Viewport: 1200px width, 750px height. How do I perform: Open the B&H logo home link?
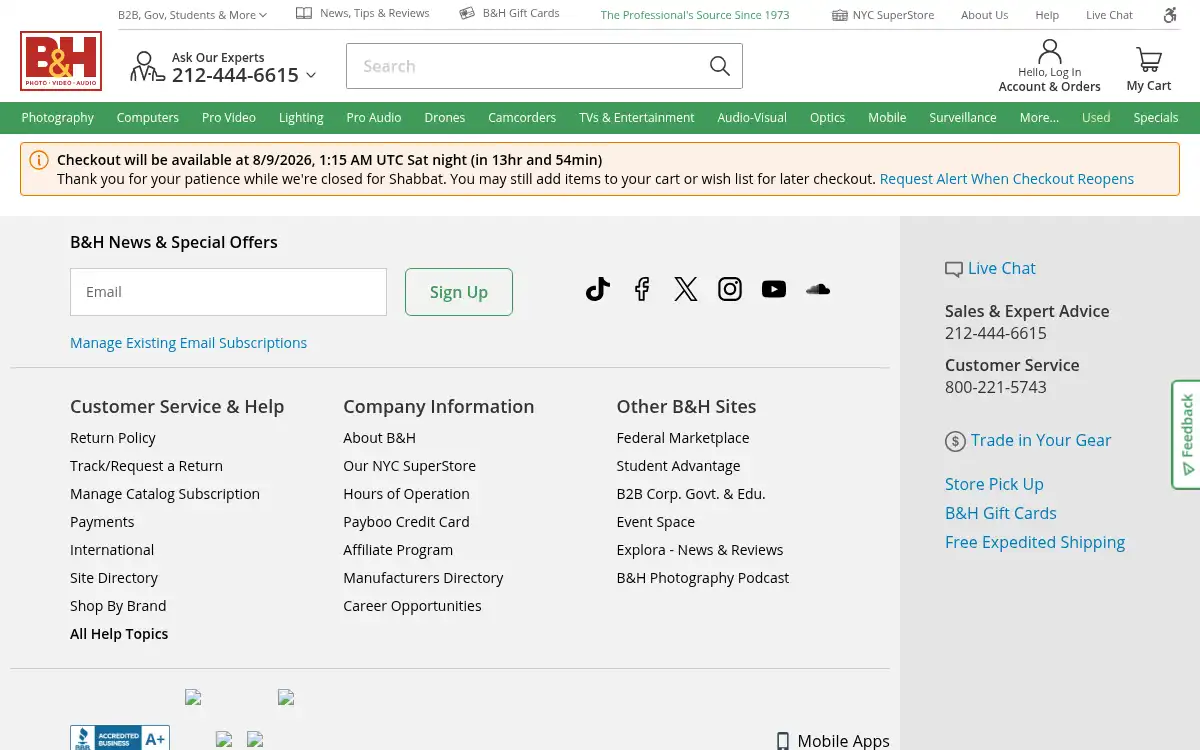61,61
